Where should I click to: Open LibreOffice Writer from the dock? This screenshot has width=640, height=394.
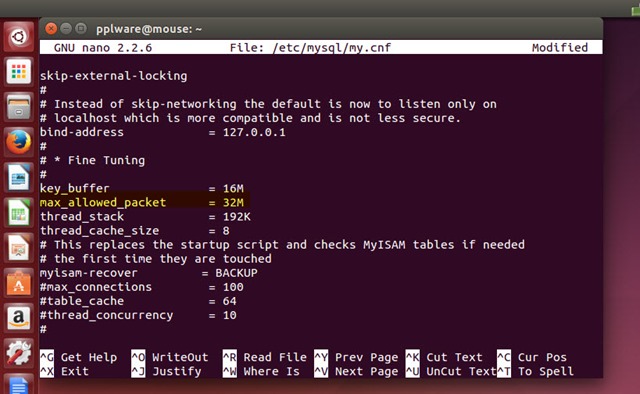click(x=18, y=178)
